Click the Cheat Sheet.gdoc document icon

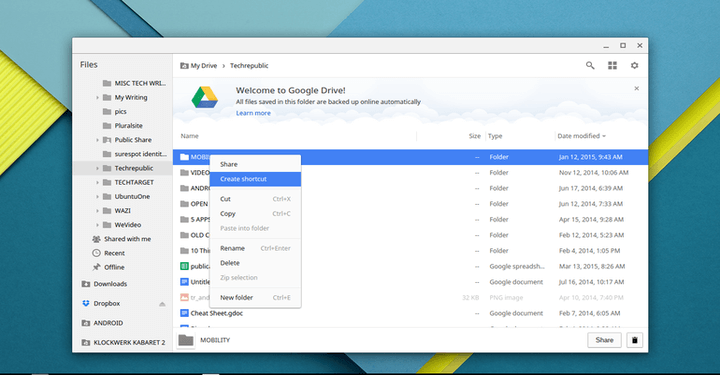click(184, 313)
